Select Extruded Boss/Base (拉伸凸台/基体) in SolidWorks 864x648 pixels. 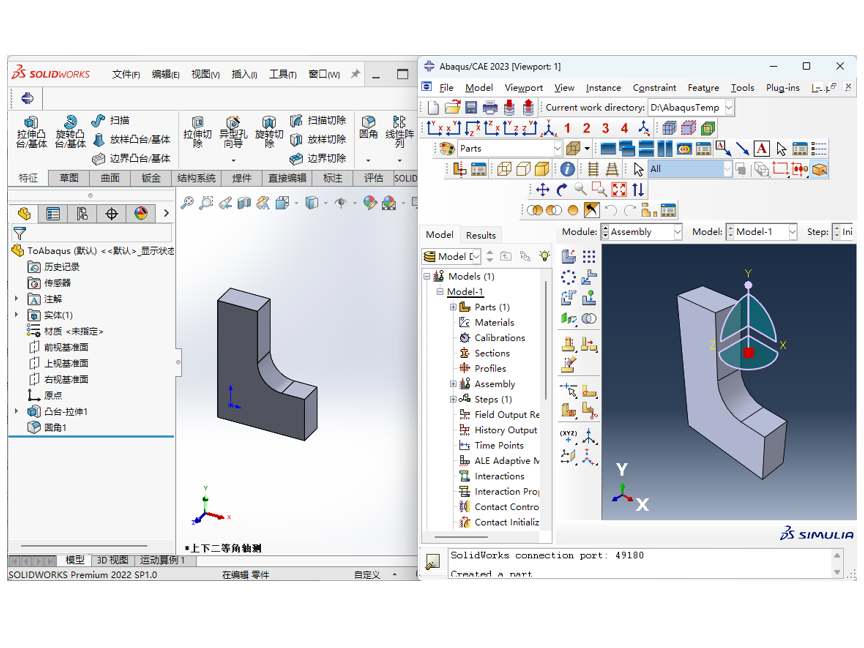tap(31, 132)
